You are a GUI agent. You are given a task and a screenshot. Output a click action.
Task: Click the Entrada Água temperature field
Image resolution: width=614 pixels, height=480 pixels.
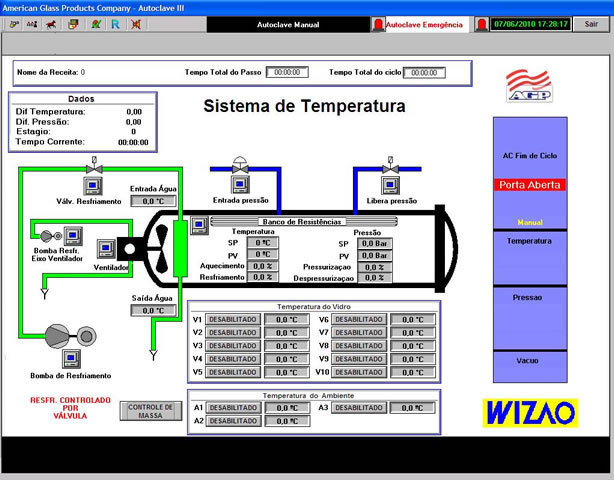pos(153,201)
